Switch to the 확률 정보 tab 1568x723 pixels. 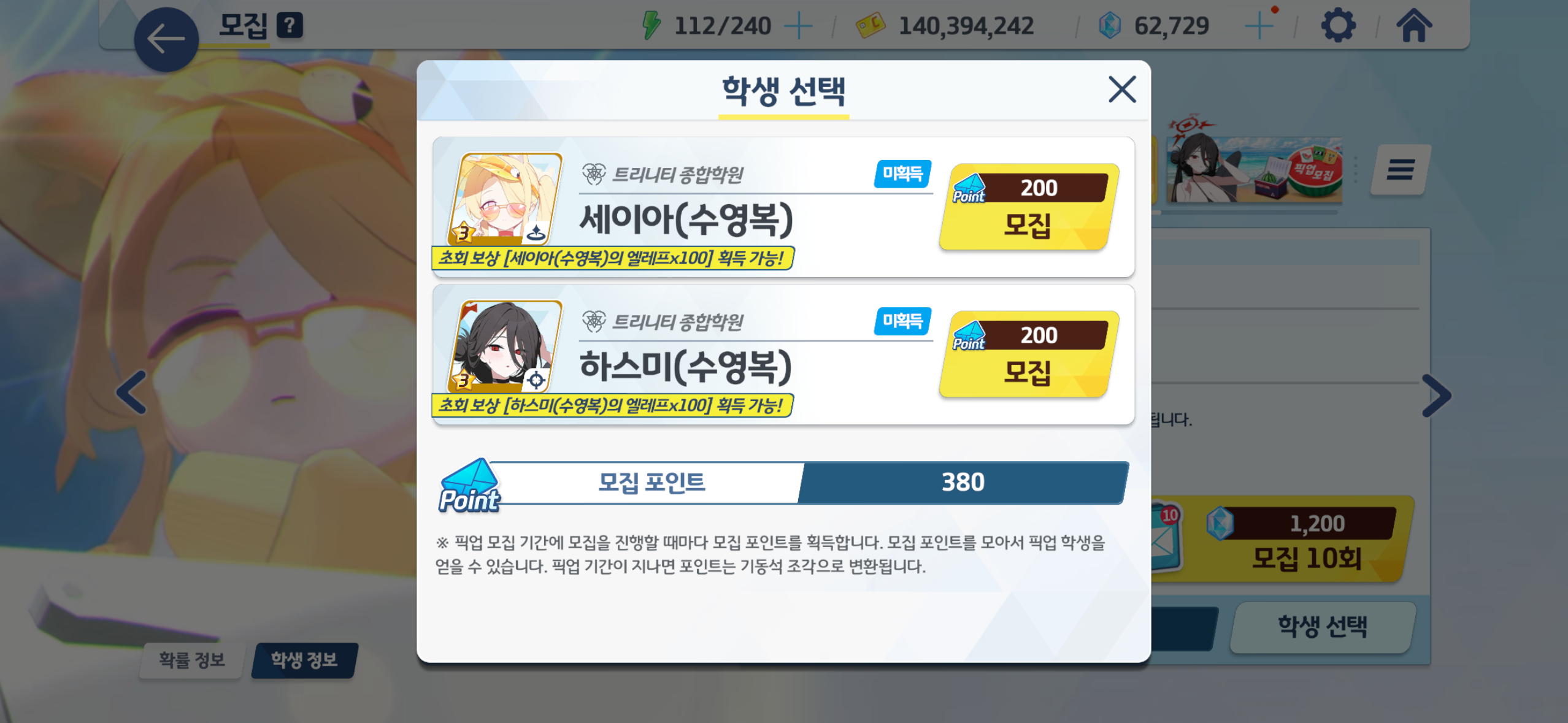[x=192, y=660]
